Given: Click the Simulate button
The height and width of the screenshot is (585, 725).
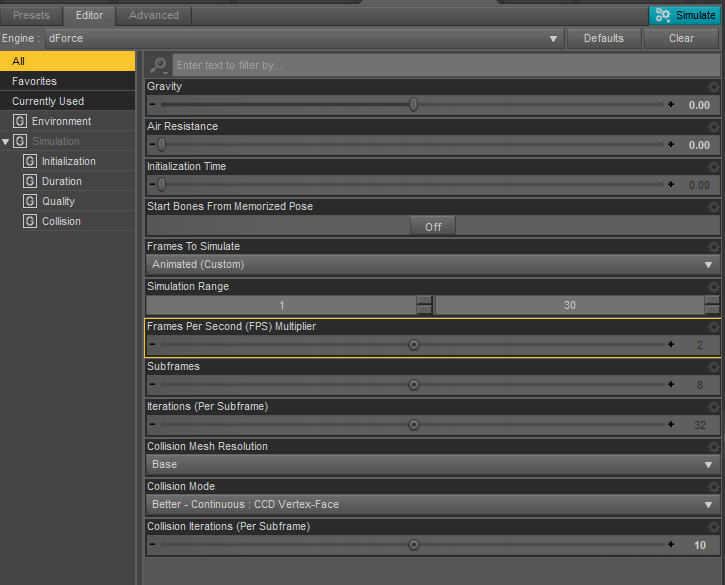Looking at the screenshot, I should point(685,16).
